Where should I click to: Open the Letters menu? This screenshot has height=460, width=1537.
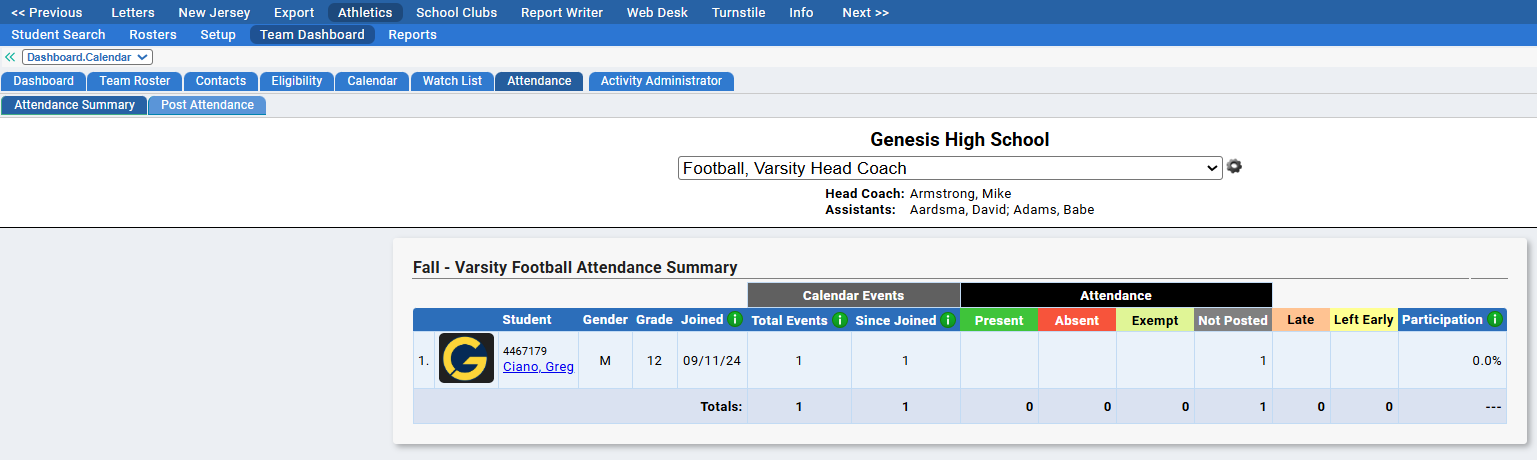point(133,13)
